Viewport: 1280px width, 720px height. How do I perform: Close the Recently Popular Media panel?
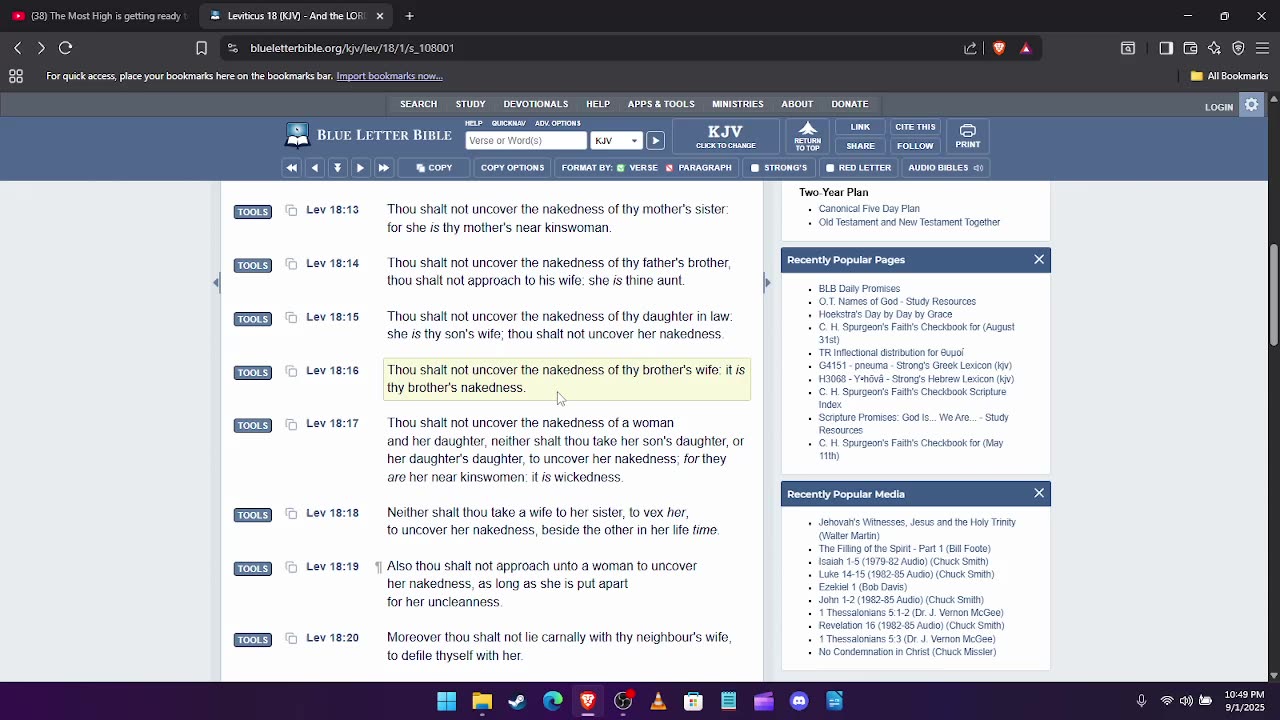1039,494
